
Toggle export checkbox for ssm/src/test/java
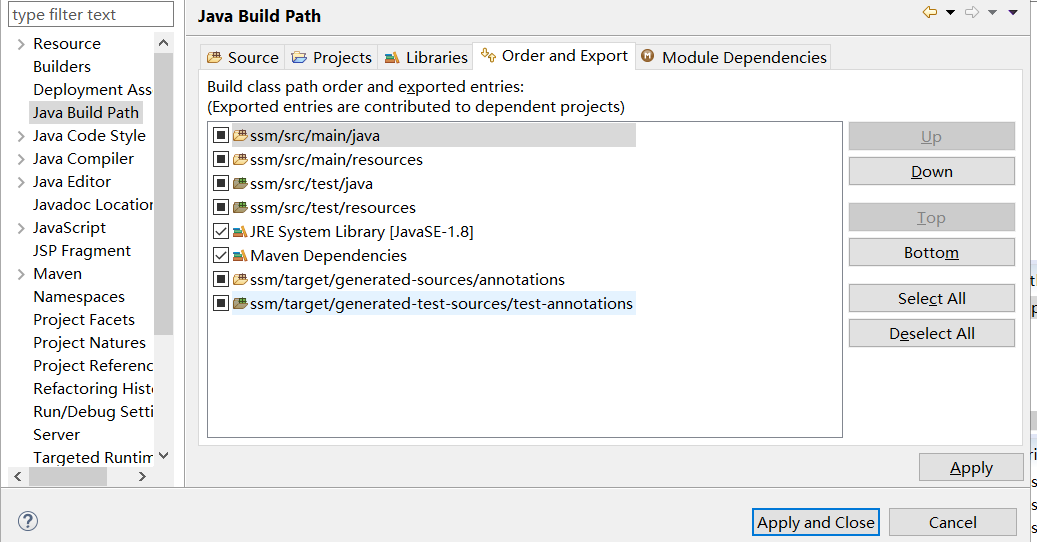tap(221, 183)
